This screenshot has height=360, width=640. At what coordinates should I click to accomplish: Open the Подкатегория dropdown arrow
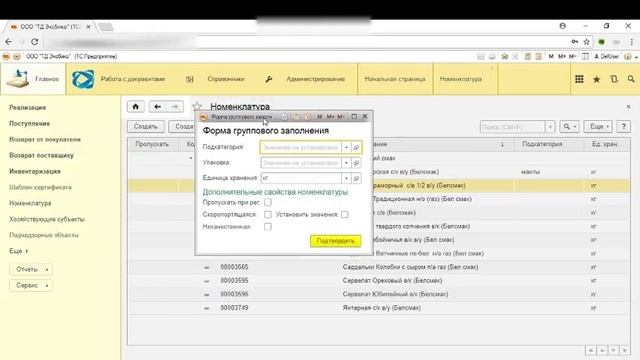click(x=346, y=147)
